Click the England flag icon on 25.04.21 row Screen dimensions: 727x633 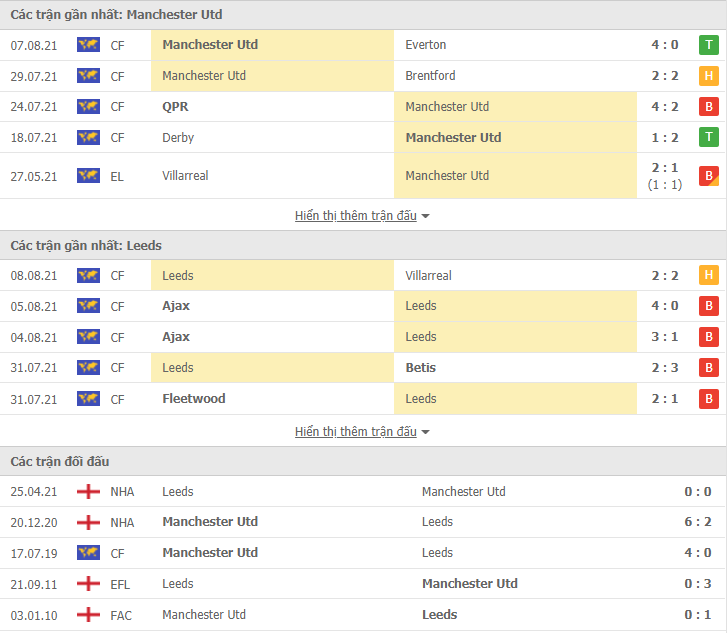(x=88, y=492)
